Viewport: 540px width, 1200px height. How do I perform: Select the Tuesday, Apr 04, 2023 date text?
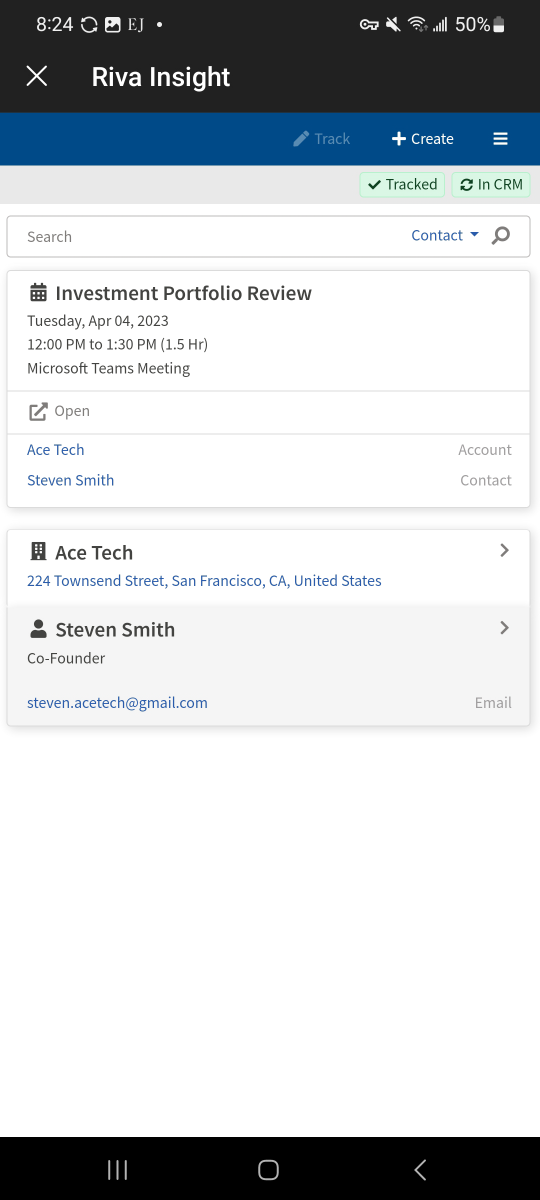coord(98,321)
